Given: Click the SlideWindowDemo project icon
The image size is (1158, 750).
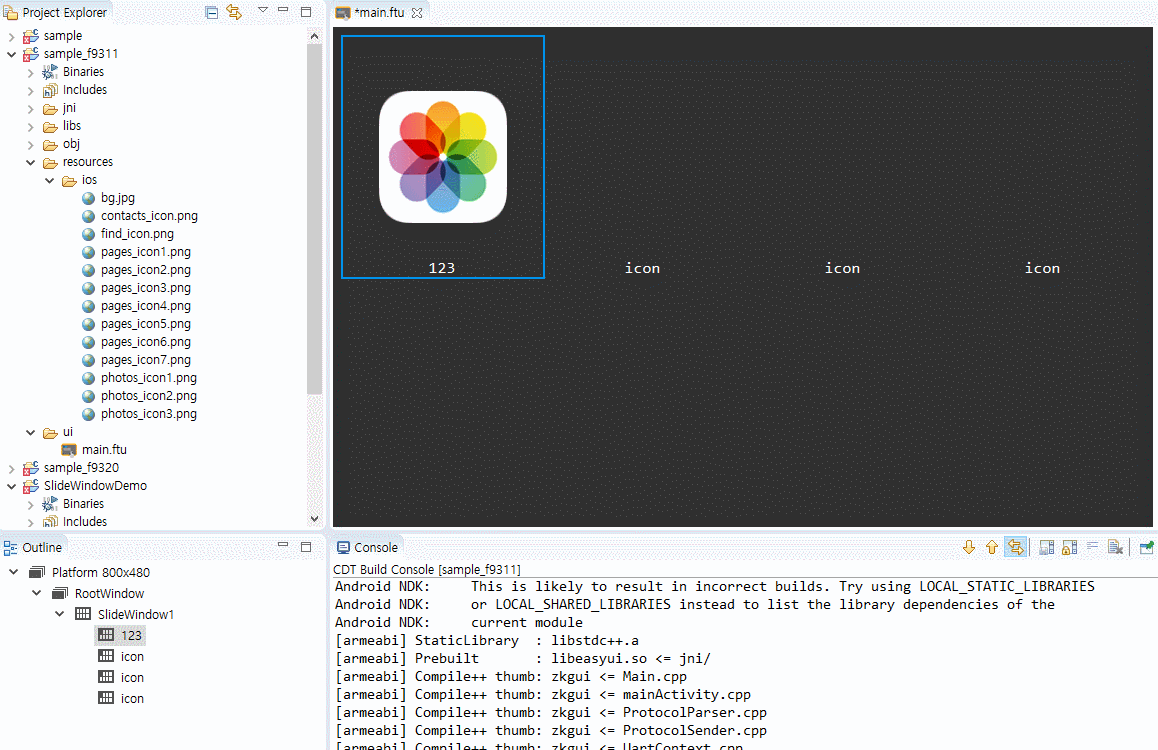Looking at the screenshot, I should click(x=31, y=486).
